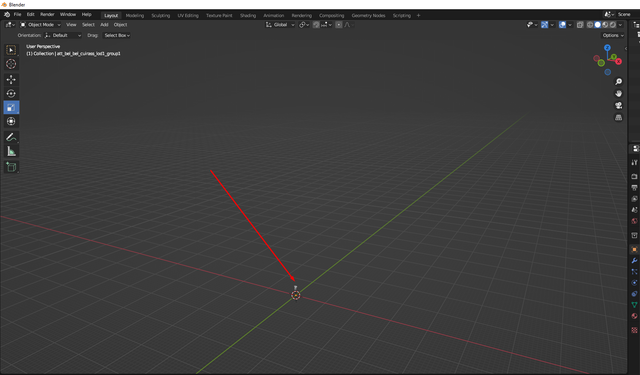
Task: Toggle viewport gizmos display
Action: tap(544, 25)
